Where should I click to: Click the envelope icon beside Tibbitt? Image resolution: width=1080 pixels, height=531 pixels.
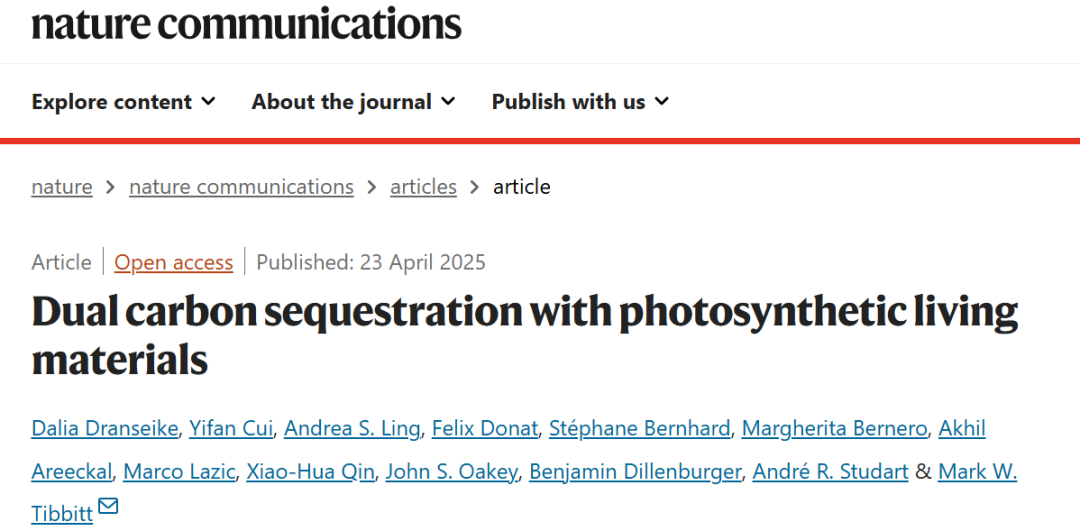(x=108, y=507)
